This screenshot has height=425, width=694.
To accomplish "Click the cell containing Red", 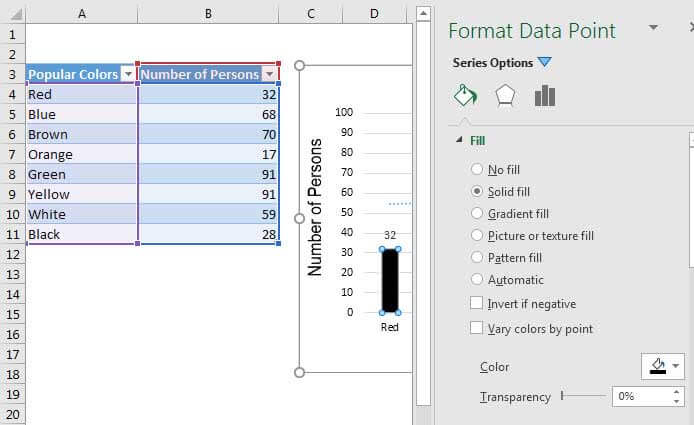I will point(82,94).
